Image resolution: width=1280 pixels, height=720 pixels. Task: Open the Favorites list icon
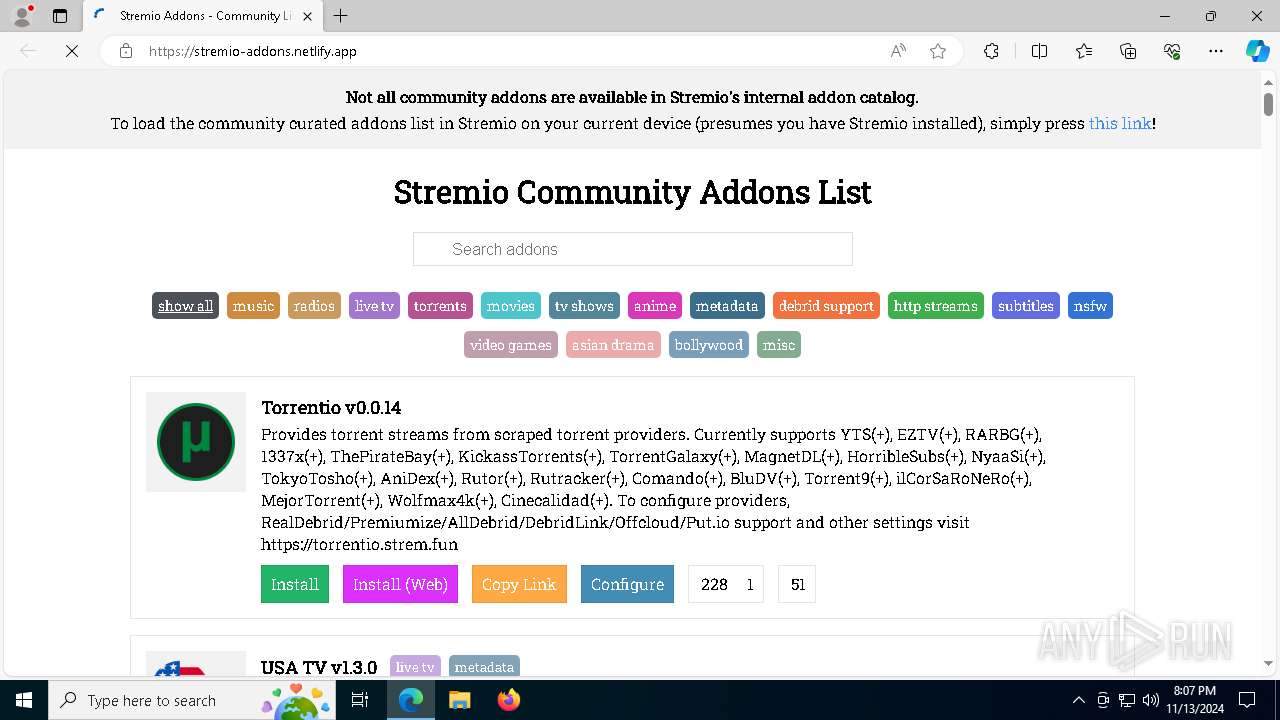(1084, 51)
